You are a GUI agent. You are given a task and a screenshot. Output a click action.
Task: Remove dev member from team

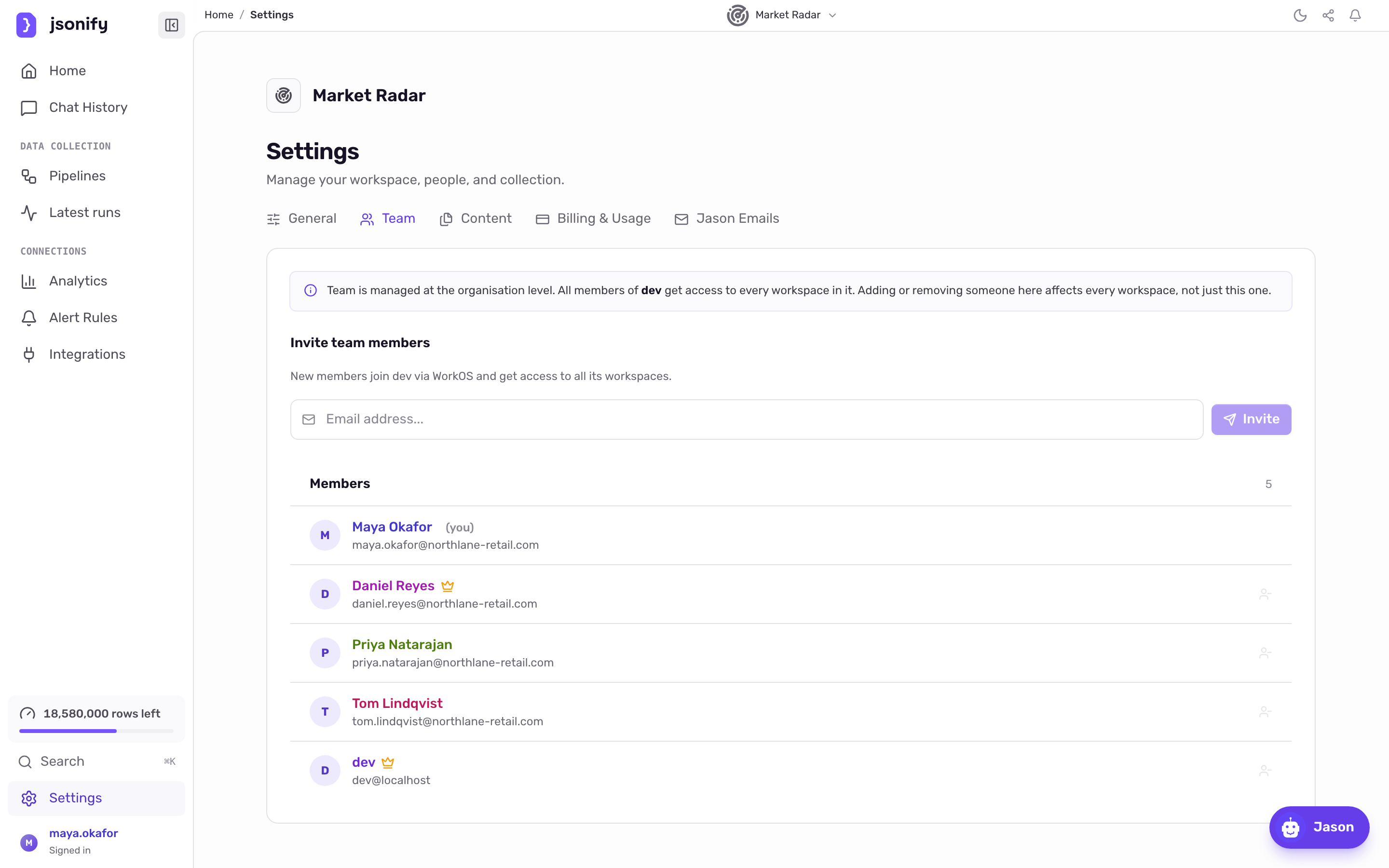click(x=1265, y=771)
